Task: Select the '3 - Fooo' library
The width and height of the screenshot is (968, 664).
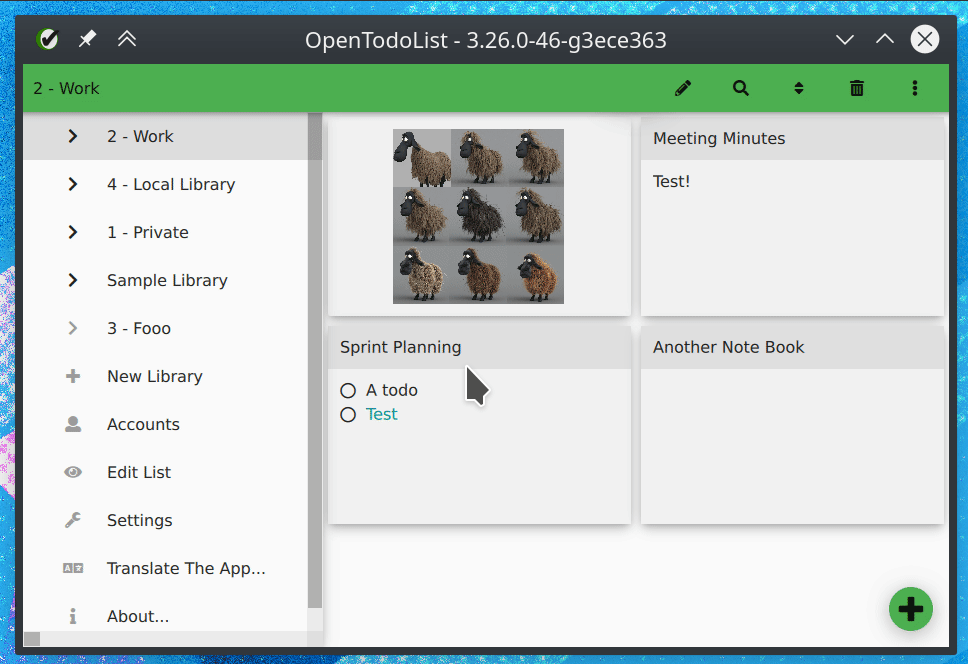Action: click(165, 328)
